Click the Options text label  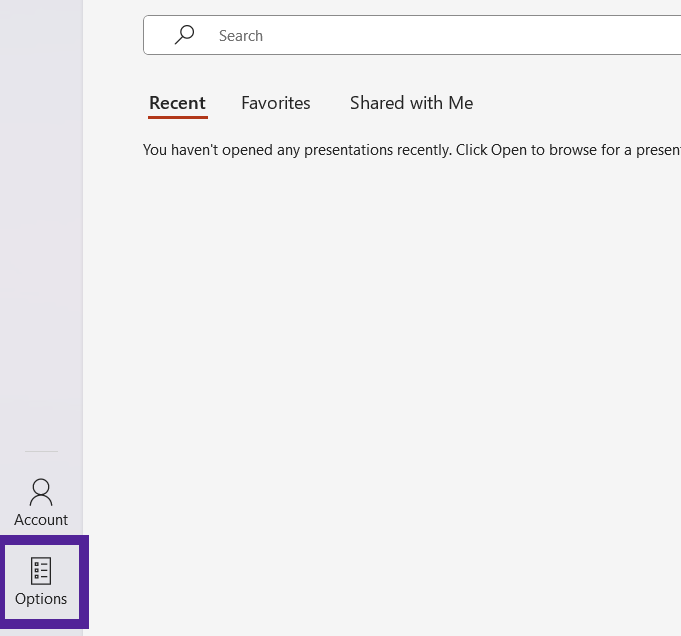(41, 599)
